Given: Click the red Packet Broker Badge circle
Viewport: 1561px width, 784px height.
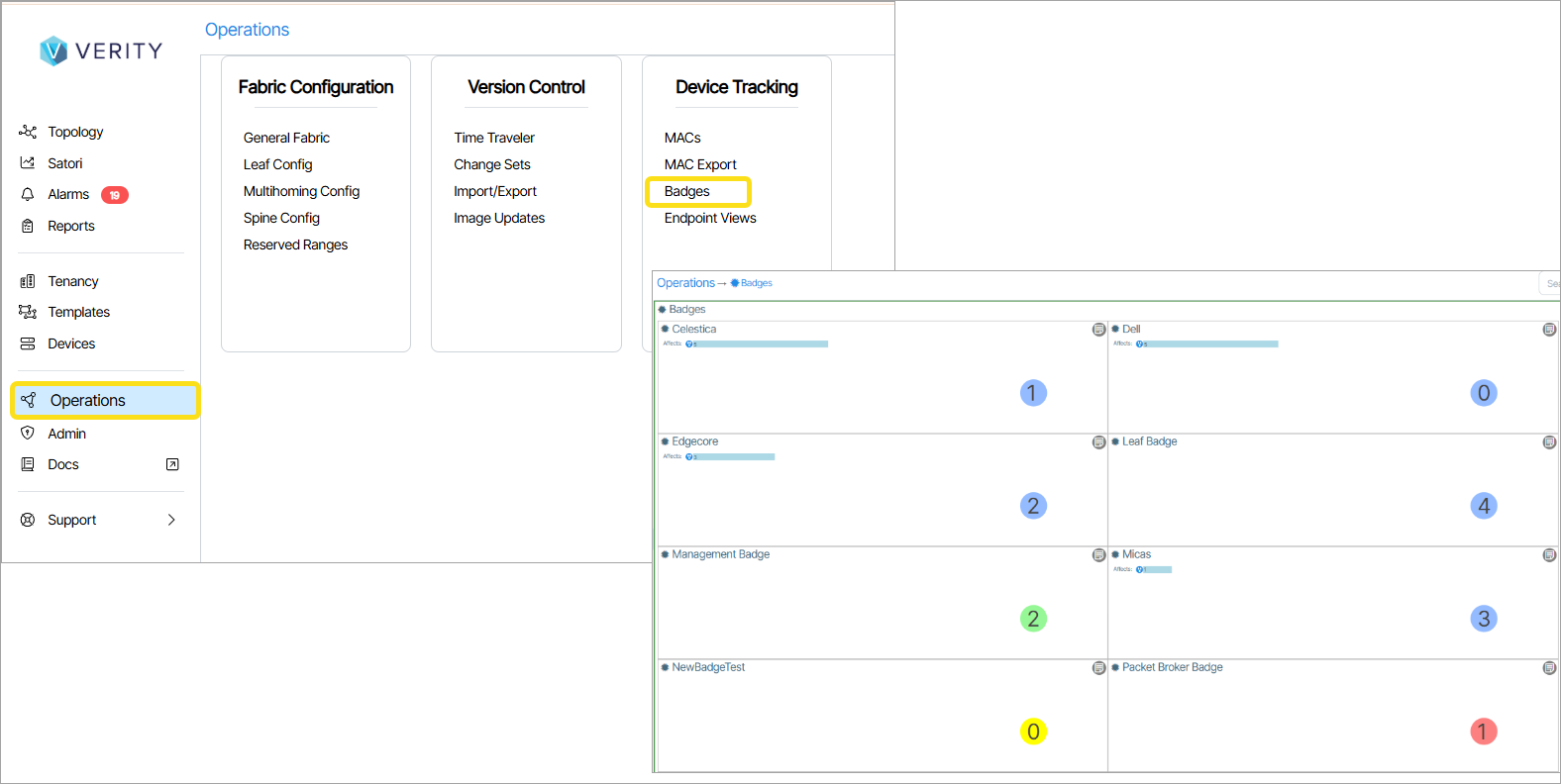Looking at the screenshot, I should click(1483, 732).
